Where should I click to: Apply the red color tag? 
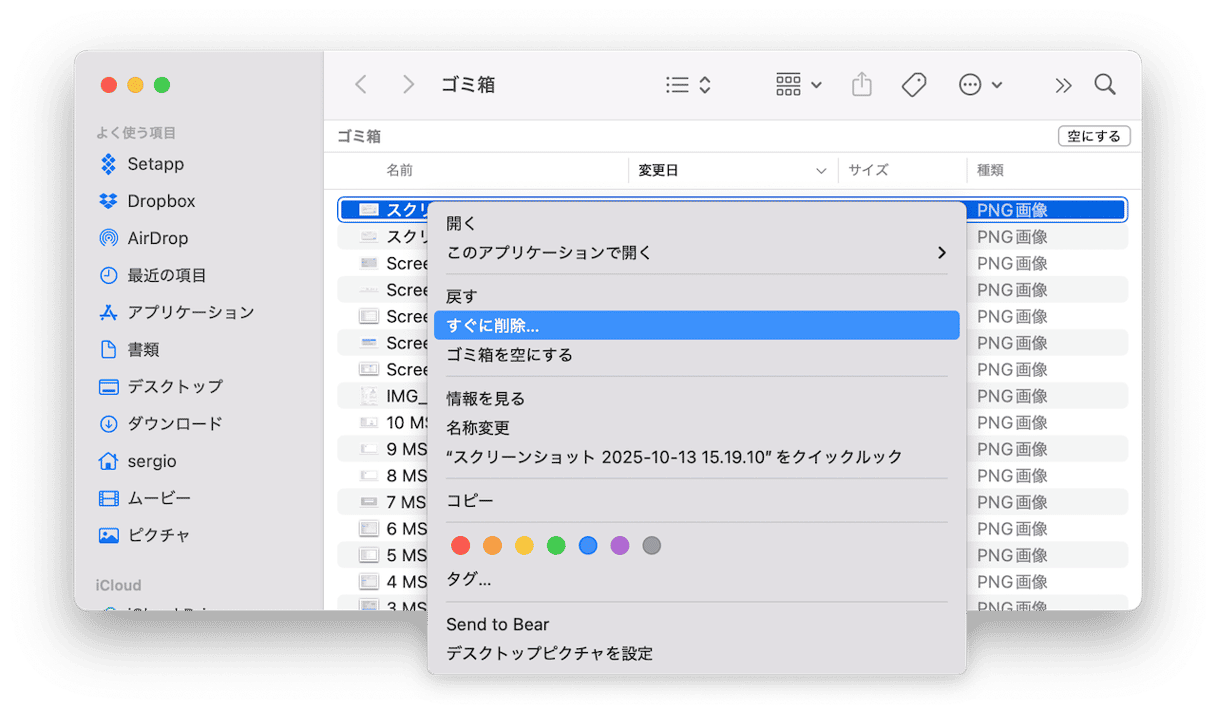[x=461, y=546]
